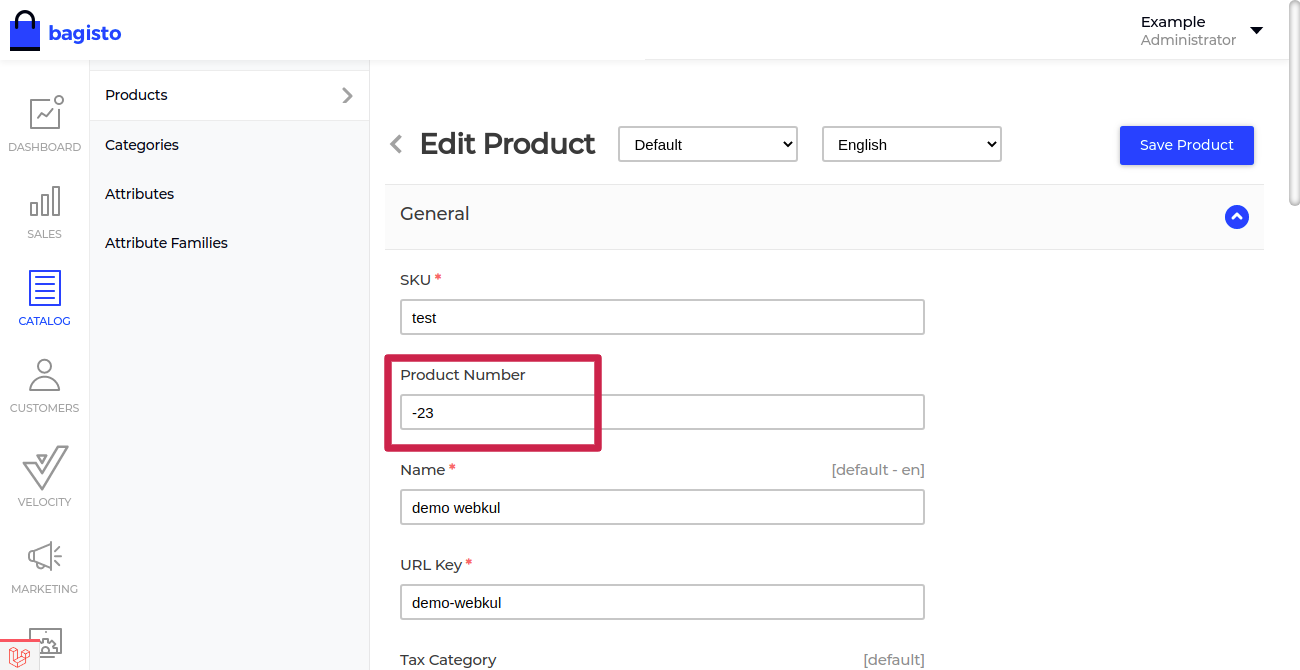This screenshot has height=670, width=1300.
Task: Select Categories in the catalog menu
Action: [x=141, y=144]
